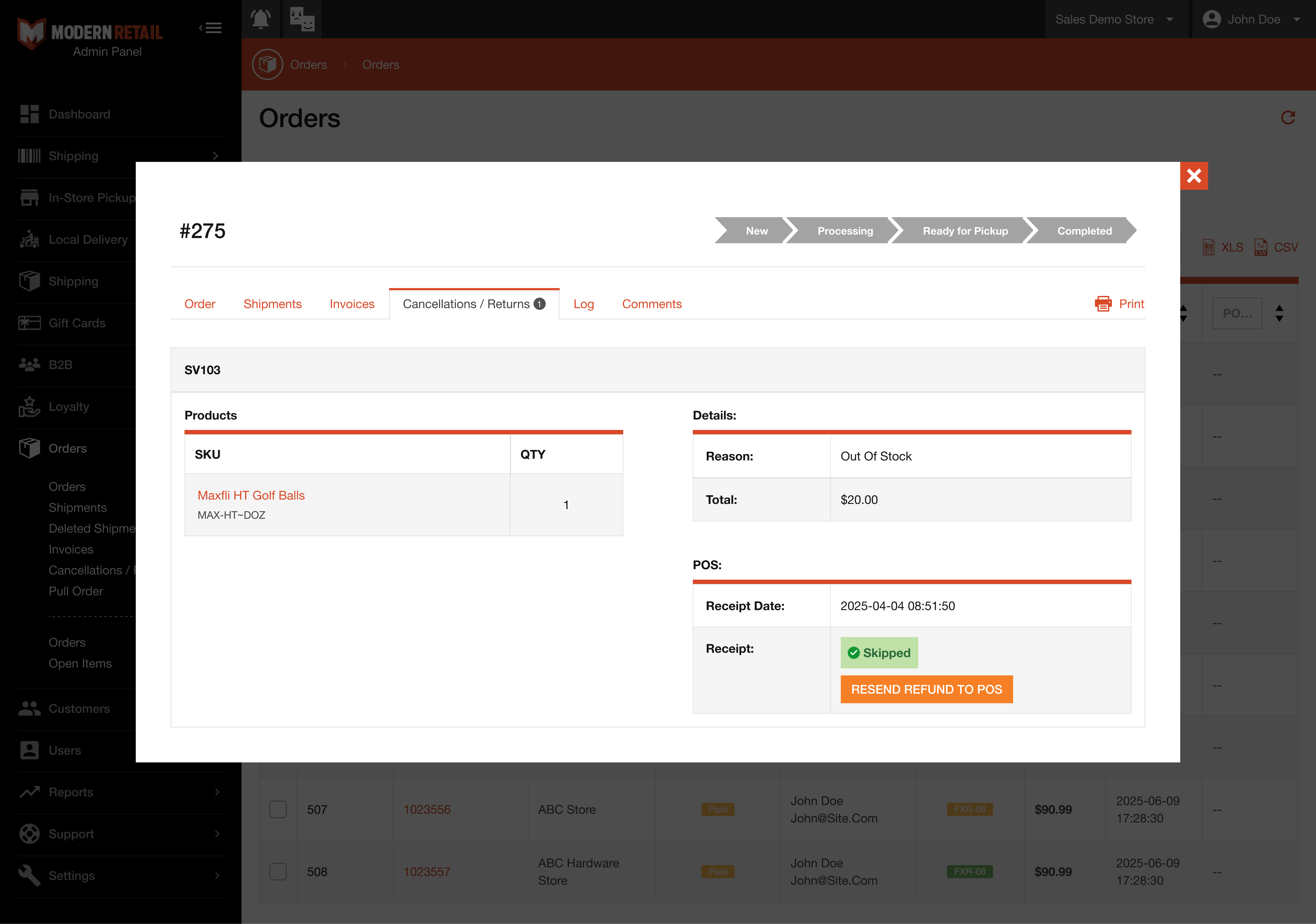The width and height of the screenshot is (1316, 924).
Task: Click the theater masks icon in top bar
Action: click(302, 19)
